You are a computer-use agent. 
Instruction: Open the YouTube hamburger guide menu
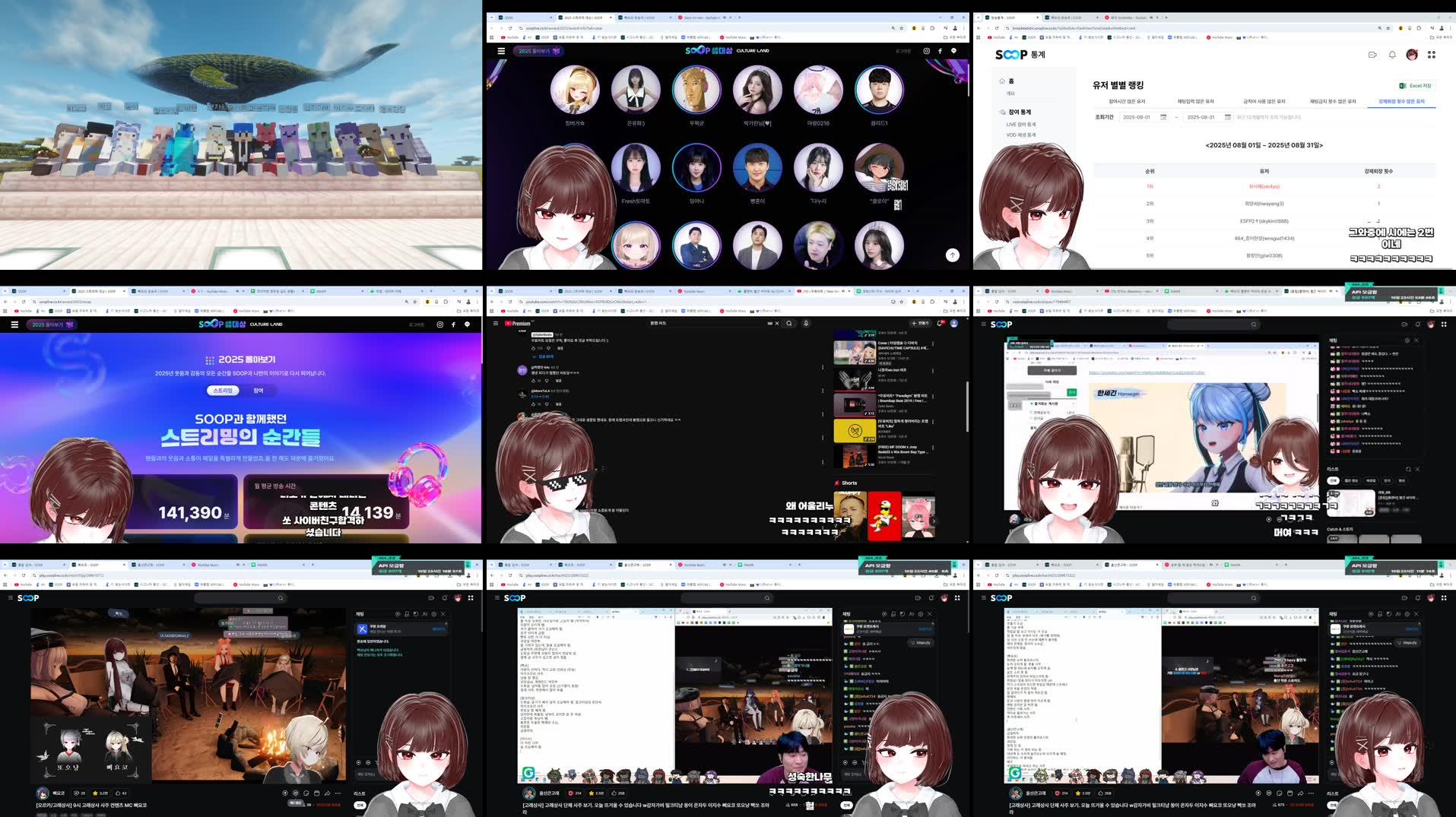coord(496,323)
